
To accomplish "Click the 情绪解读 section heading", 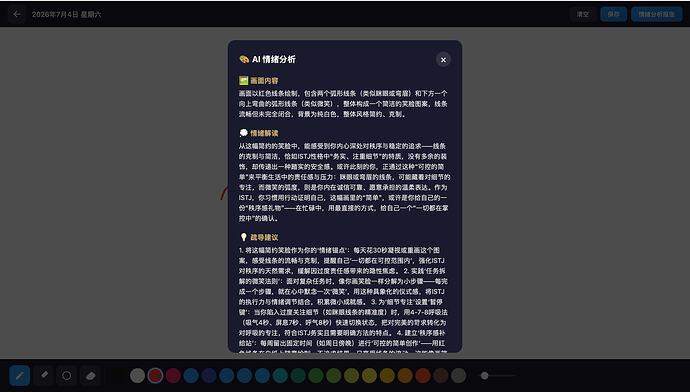I will click(x=264, y=133).
